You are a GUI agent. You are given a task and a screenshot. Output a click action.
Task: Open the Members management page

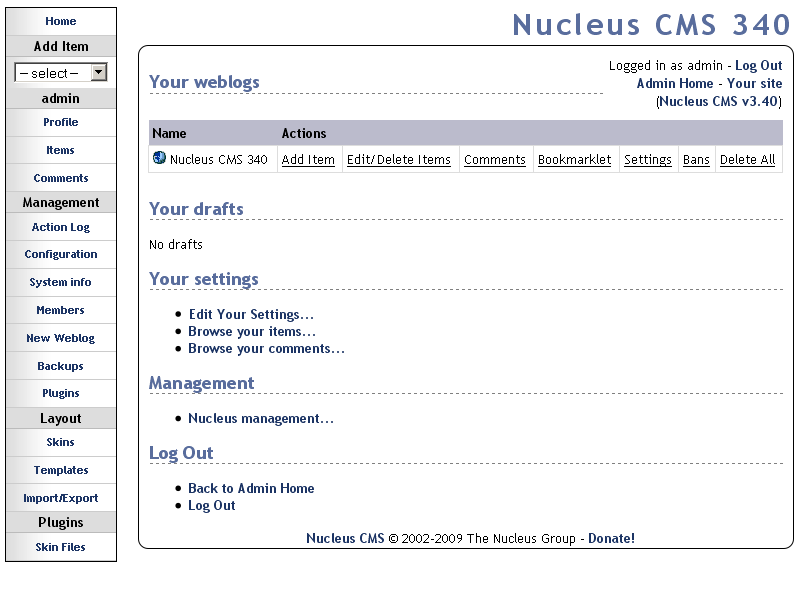click(x=60, y=310)
